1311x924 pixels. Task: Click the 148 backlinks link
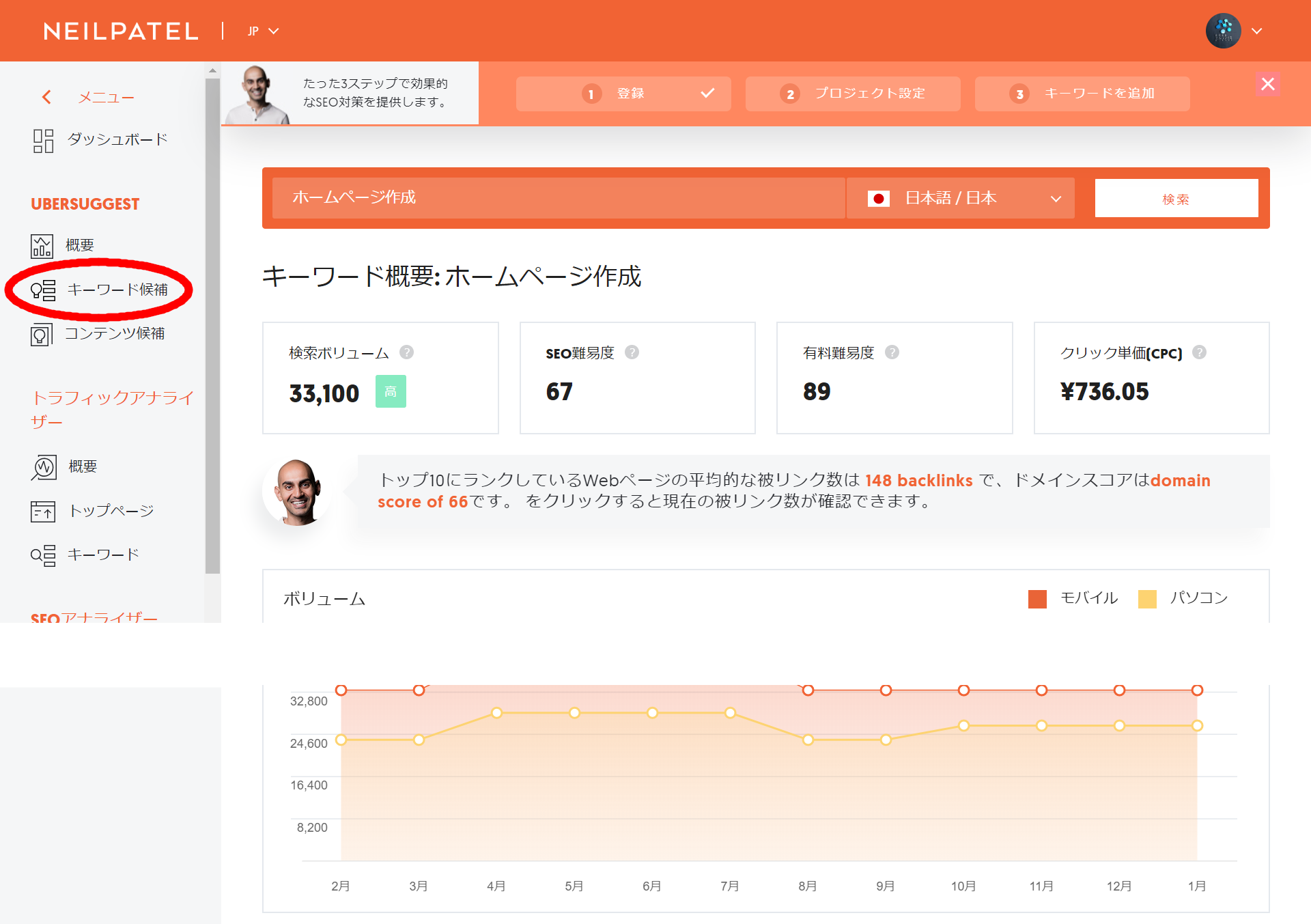tap(918, 481)
